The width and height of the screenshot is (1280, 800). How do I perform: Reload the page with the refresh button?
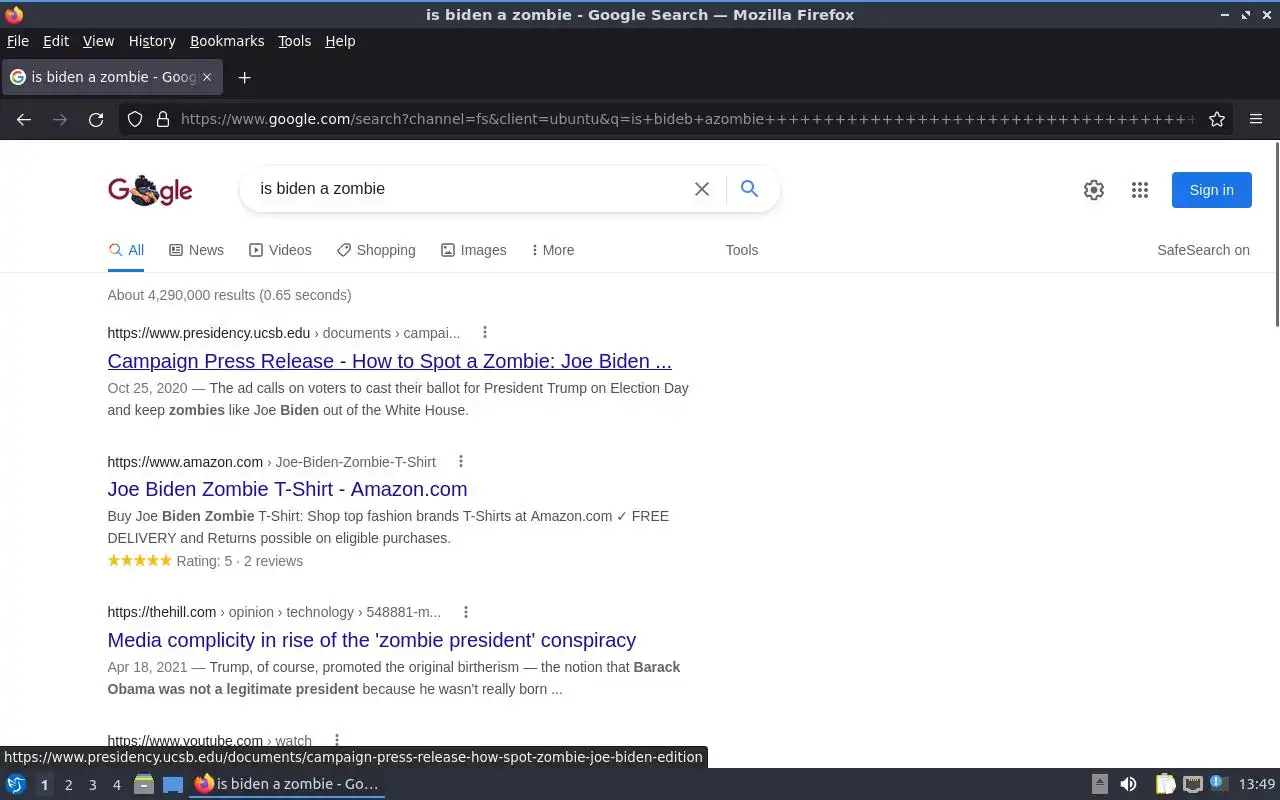coord(96,119)
